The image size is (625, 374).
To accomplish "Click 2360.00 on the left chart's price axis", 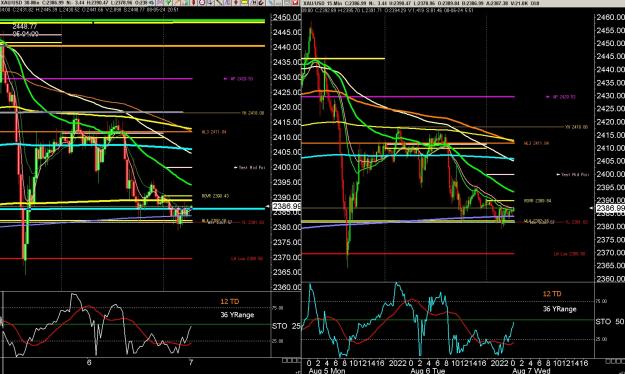I will pos(287,287).
